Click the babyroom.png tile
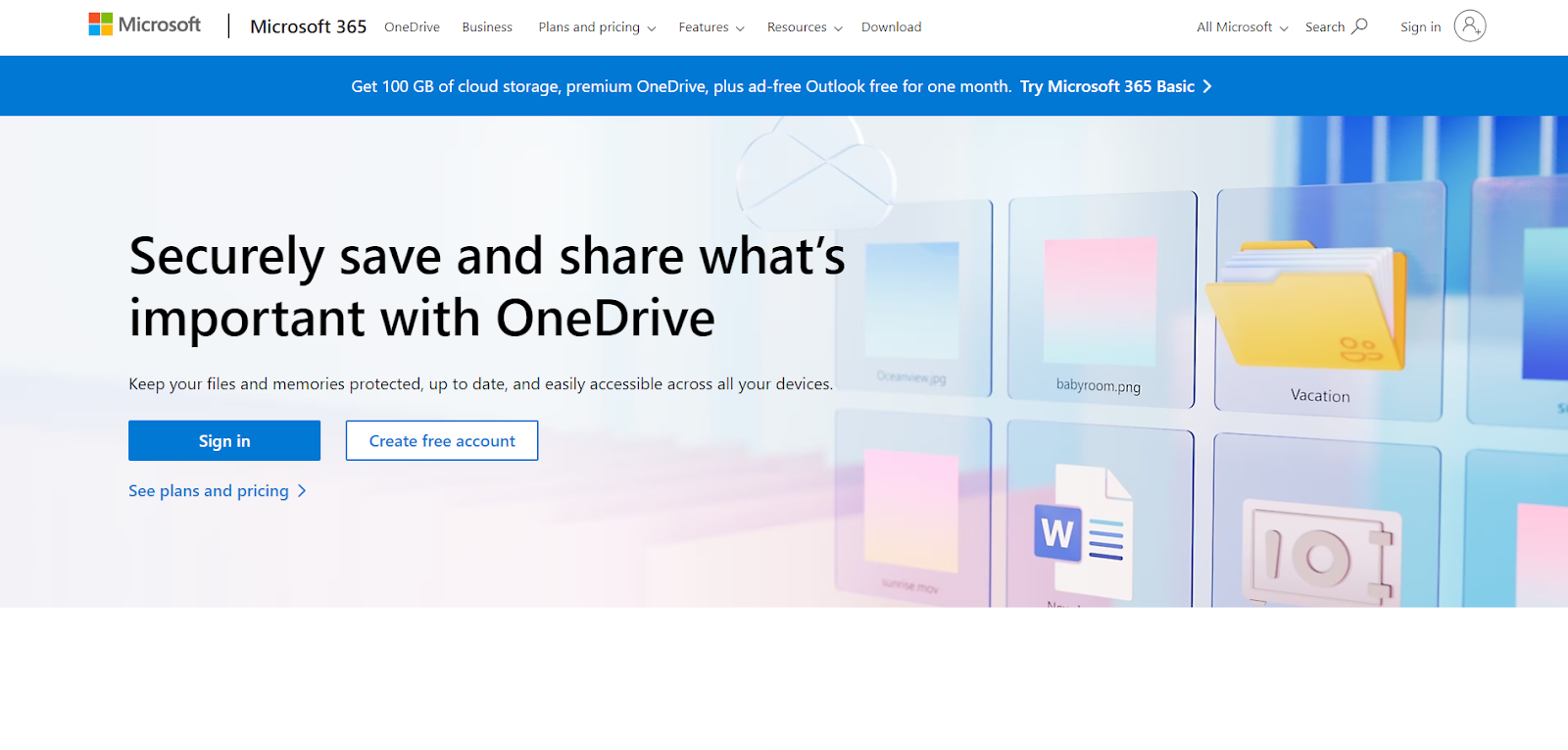The width and height of the screenshot is (1568, 750). tap(1102, 299)
